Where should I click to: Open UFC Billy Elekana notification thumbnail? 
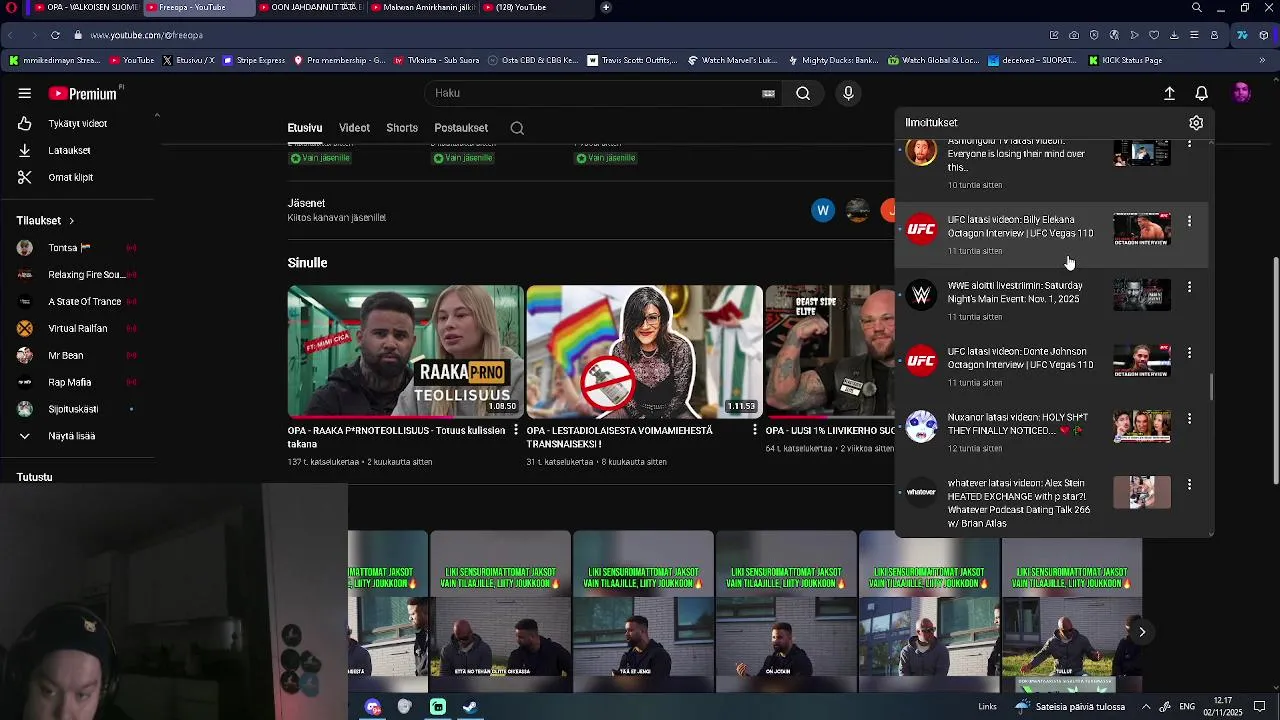(x=1142, y=229)
